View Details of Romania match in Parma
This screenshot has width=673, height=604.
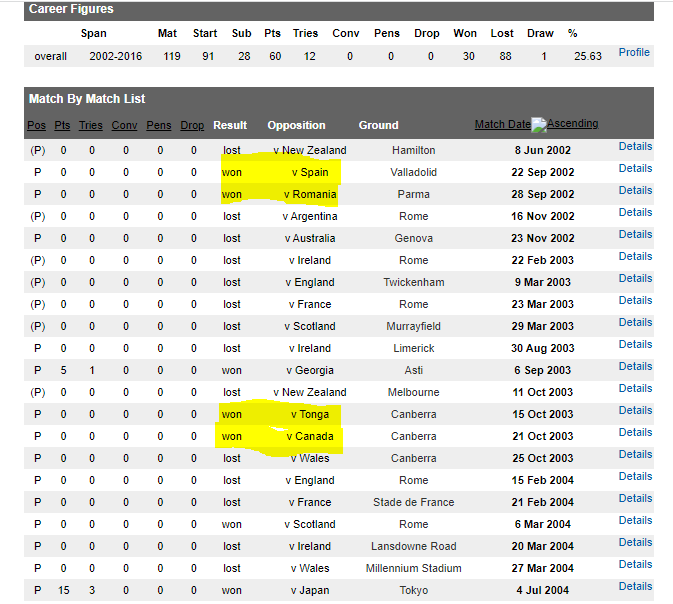[x=635, y=190]
